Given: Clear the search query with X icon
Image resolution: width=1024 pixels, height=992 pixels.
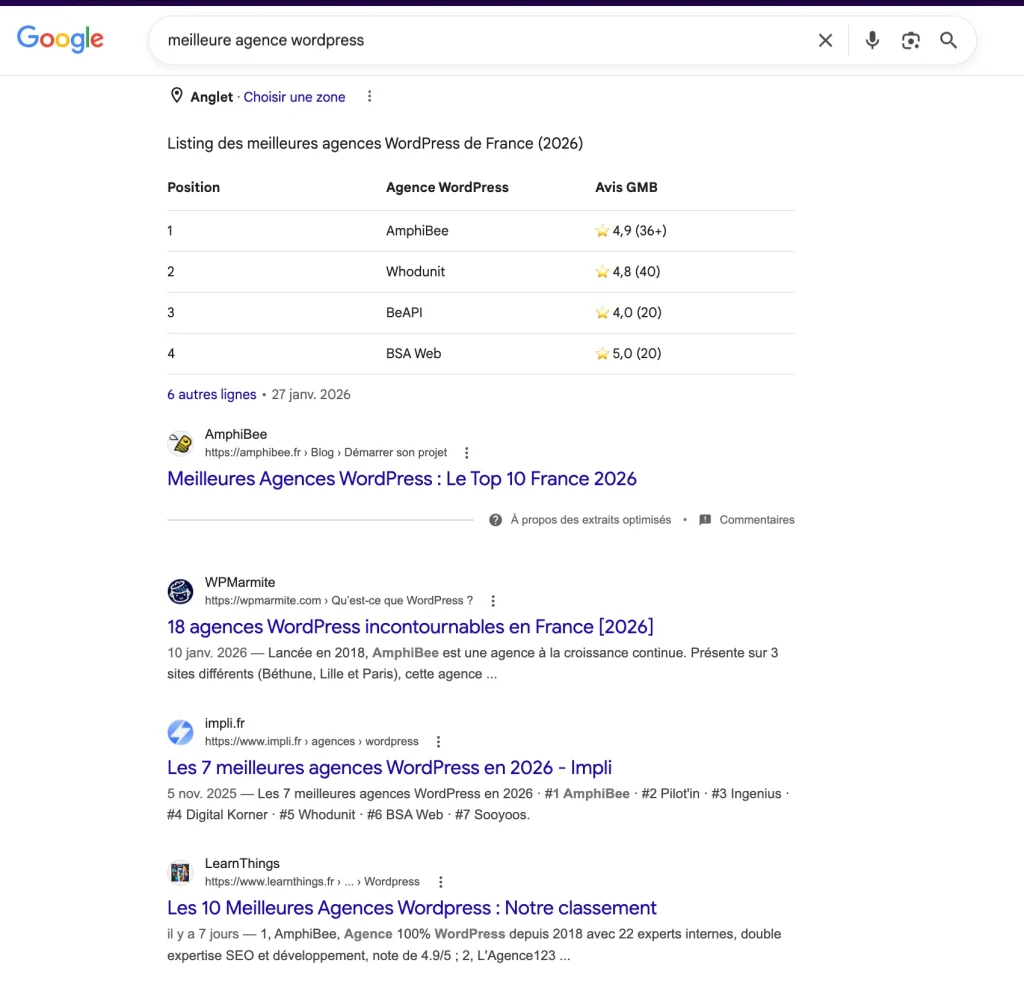Looking at the screenshot, I should point(825,40).
